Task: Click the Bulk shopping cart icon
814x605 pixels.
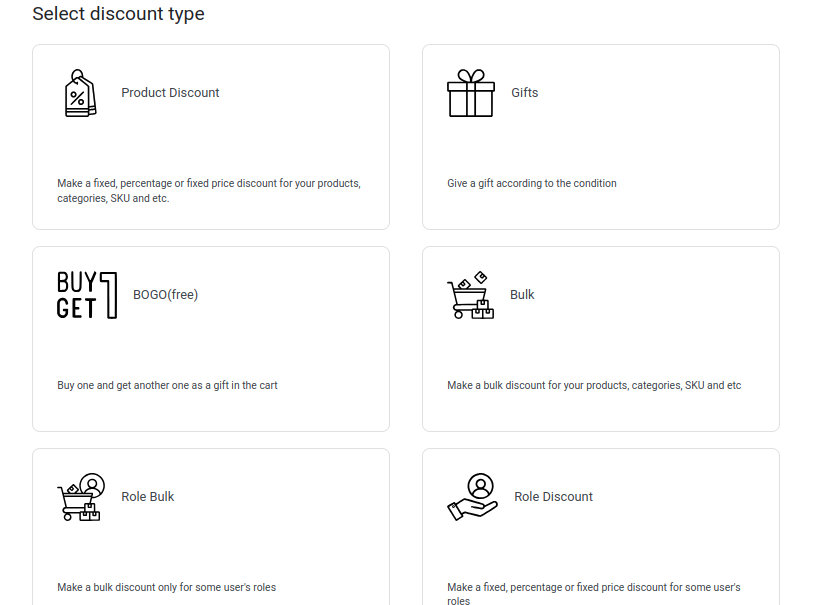Action: [470, 295]
